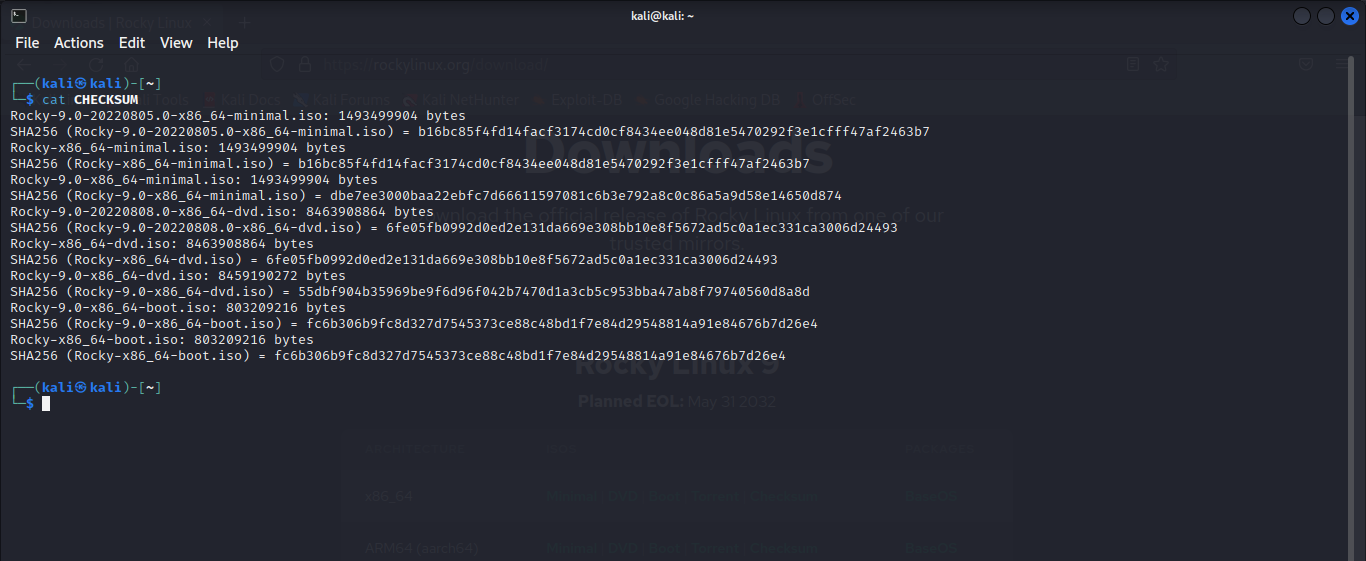This screenshot has height=561, width=1366.
Task: Maximize the kali@kali terminal window
Action: [x=1325, y=16]
